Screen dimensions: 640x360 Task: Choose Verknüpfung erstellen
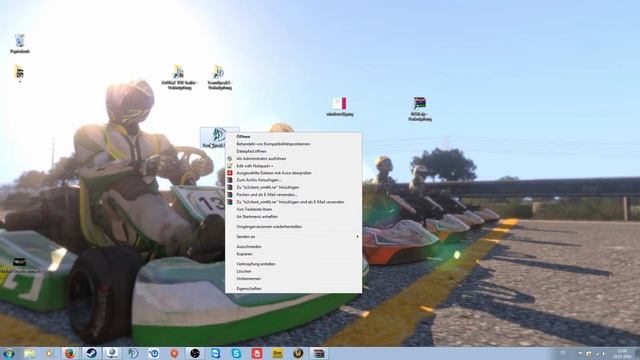pos(293,264)
